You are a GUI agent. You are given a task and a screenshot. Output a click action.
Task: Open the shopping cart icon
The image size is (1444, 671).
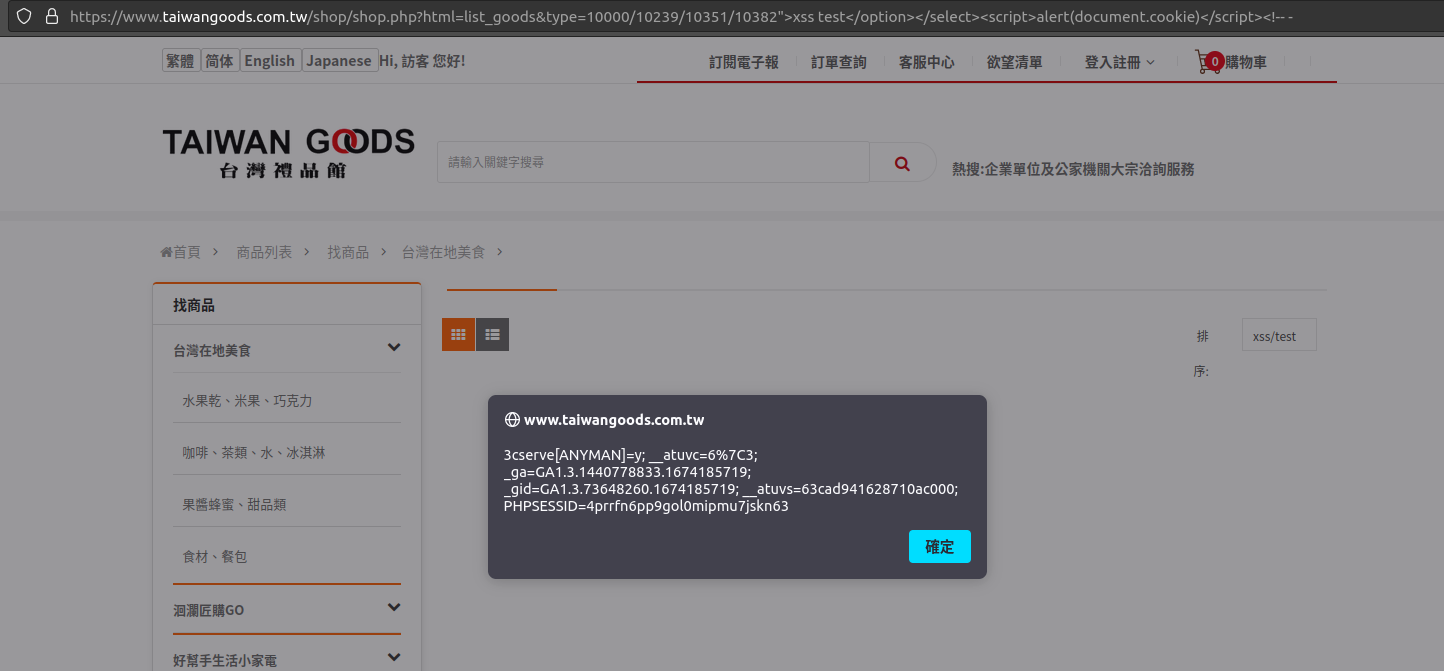point(1209,62)
